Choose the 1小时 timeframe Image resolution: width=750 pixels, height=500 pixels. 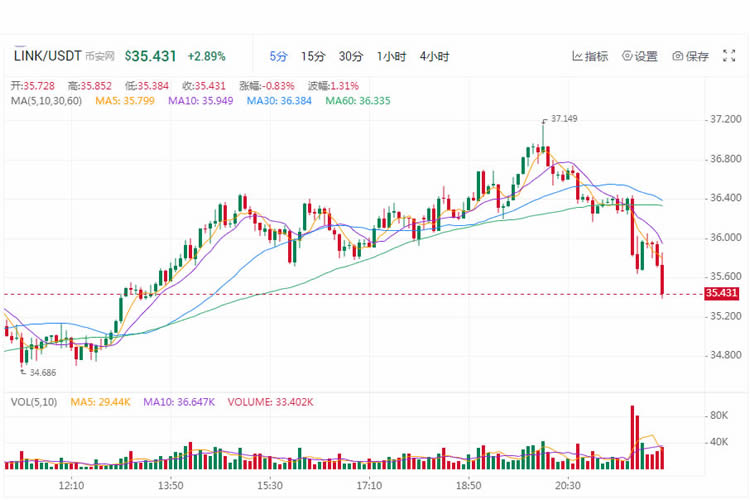pyautogui.click(x=391, y=56)
